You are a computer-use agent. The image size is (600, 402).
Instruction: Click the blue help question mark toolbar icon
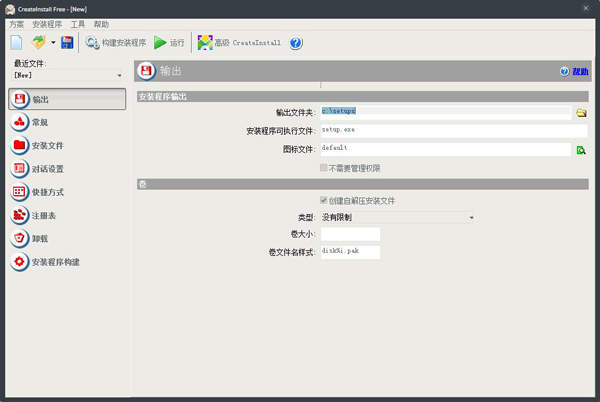(295, 42)
